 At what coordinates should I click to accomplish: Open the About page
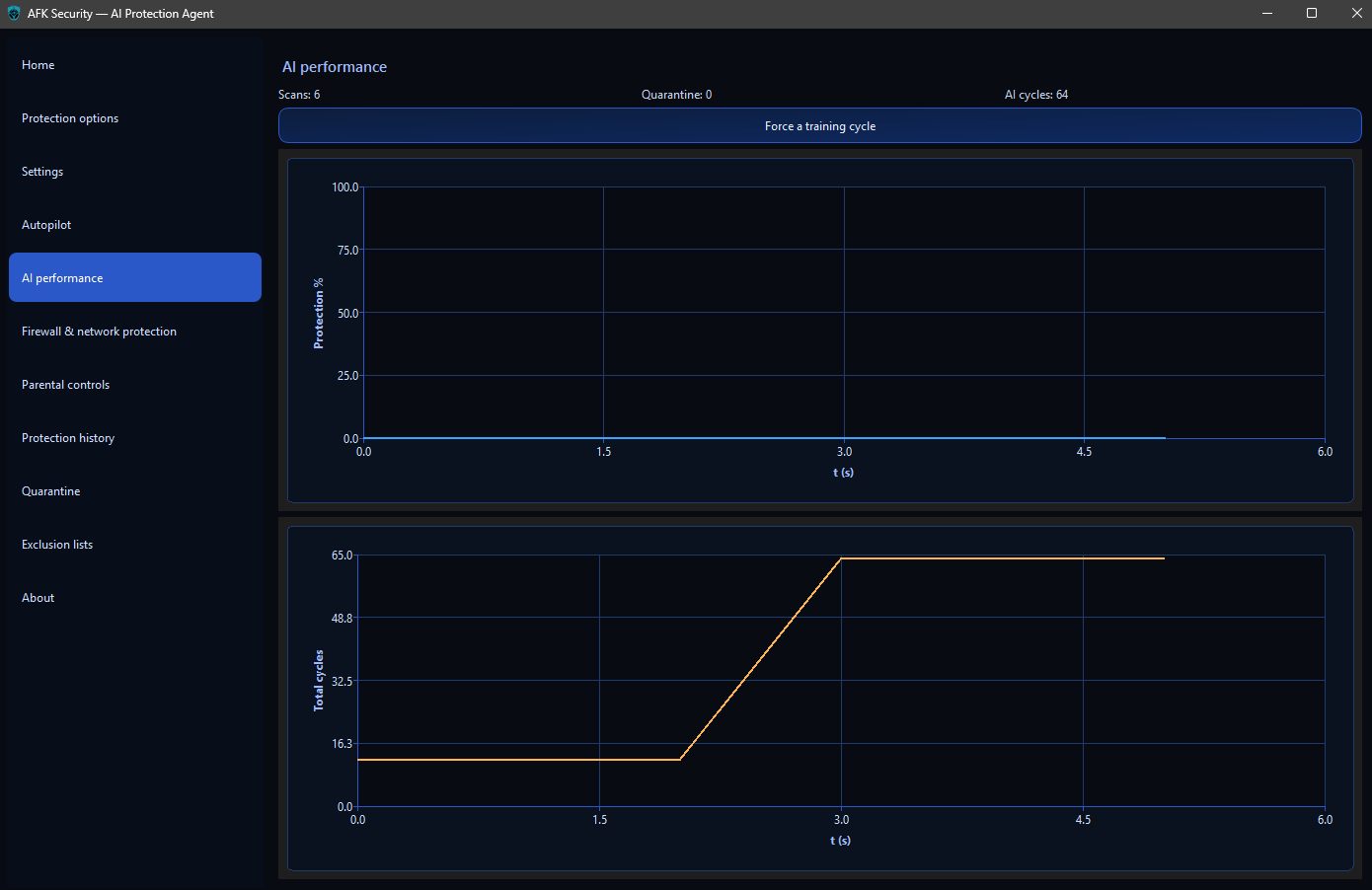tap(38, 597)
